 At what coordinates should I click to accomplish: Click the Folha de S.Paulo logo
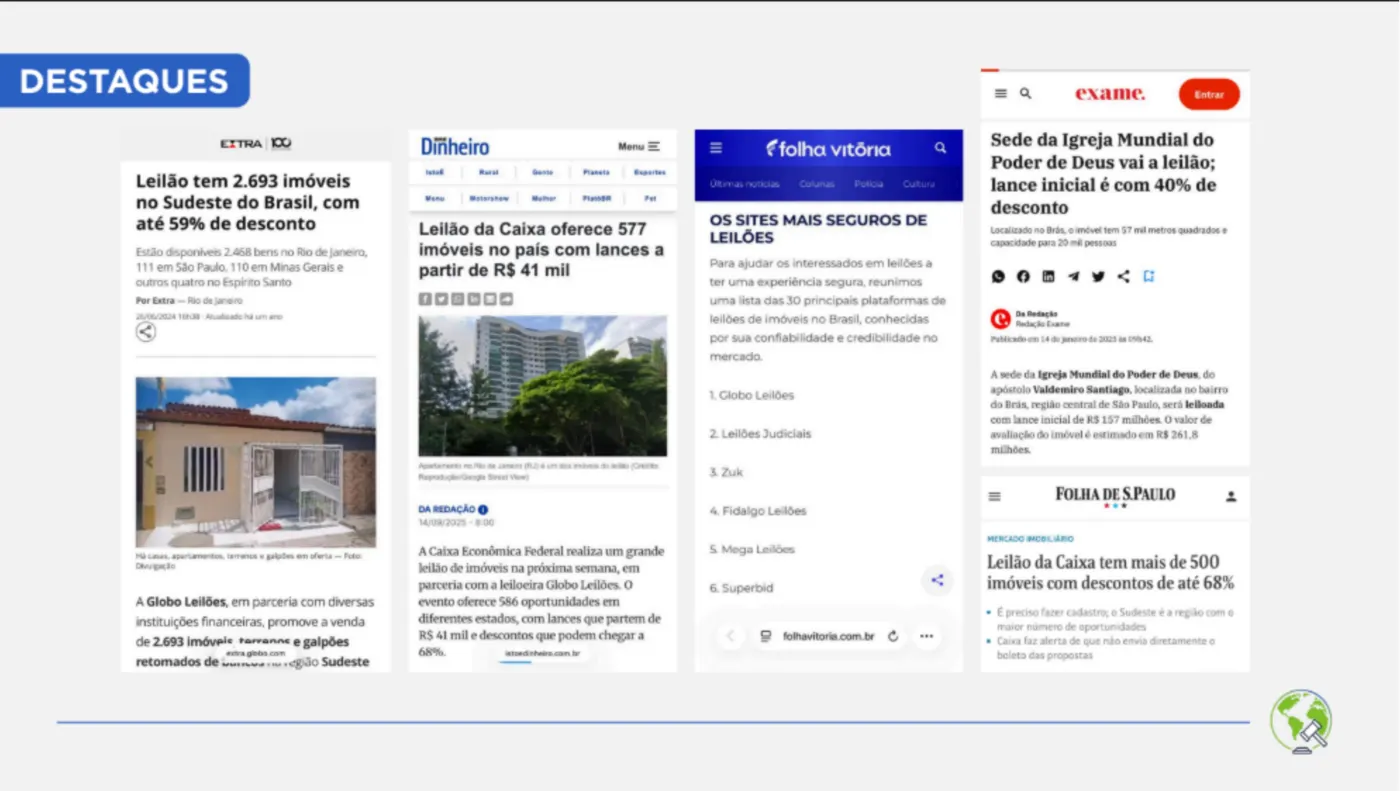[1115, 495]
